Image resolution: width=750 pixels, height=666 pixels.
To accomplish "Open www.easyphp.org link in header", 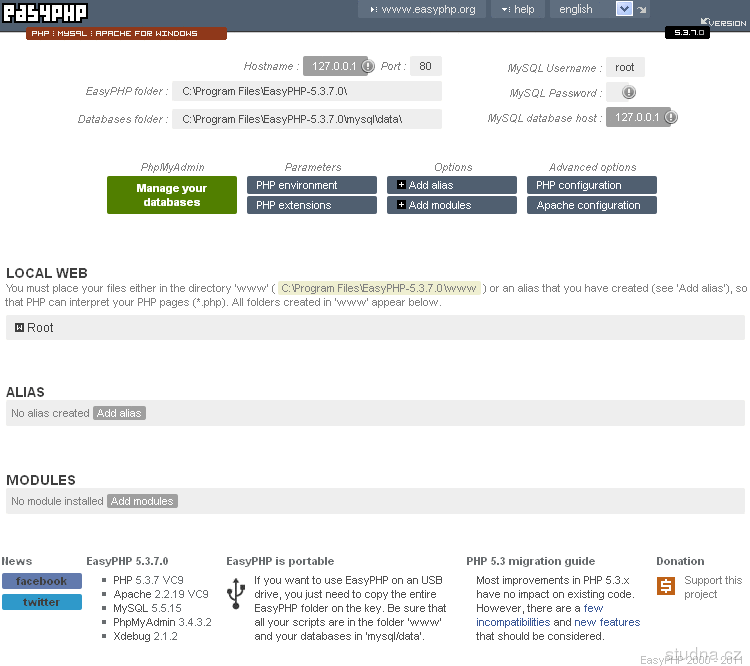I will pyautogui.click(x=422, y=10).
